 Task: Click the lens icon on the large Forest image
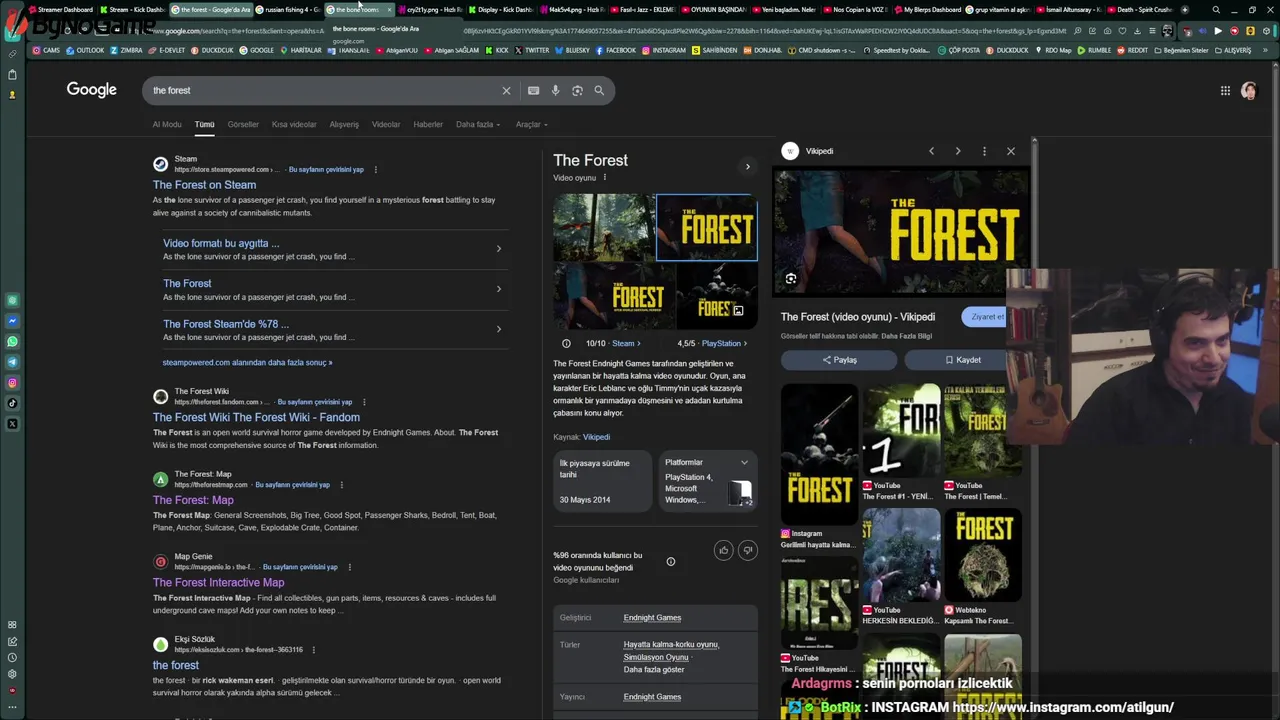[791, 279]
